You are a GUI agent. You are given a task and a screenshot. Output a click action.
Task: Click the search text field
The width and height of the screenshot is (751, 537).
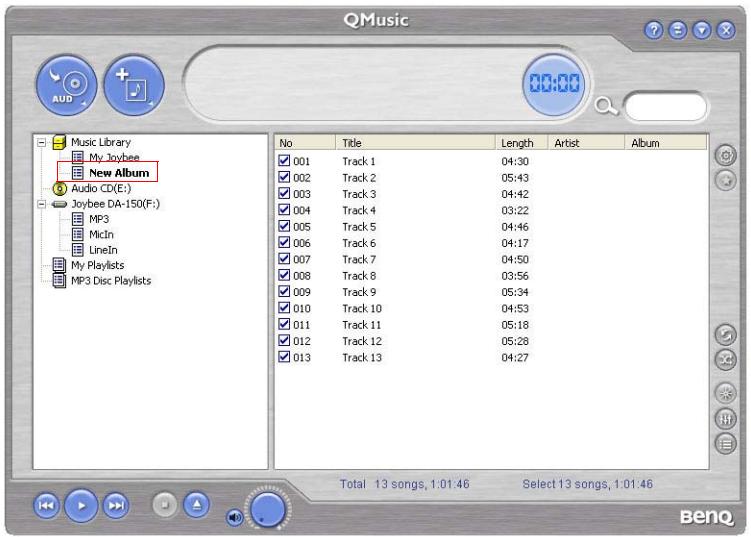[666, 107]
